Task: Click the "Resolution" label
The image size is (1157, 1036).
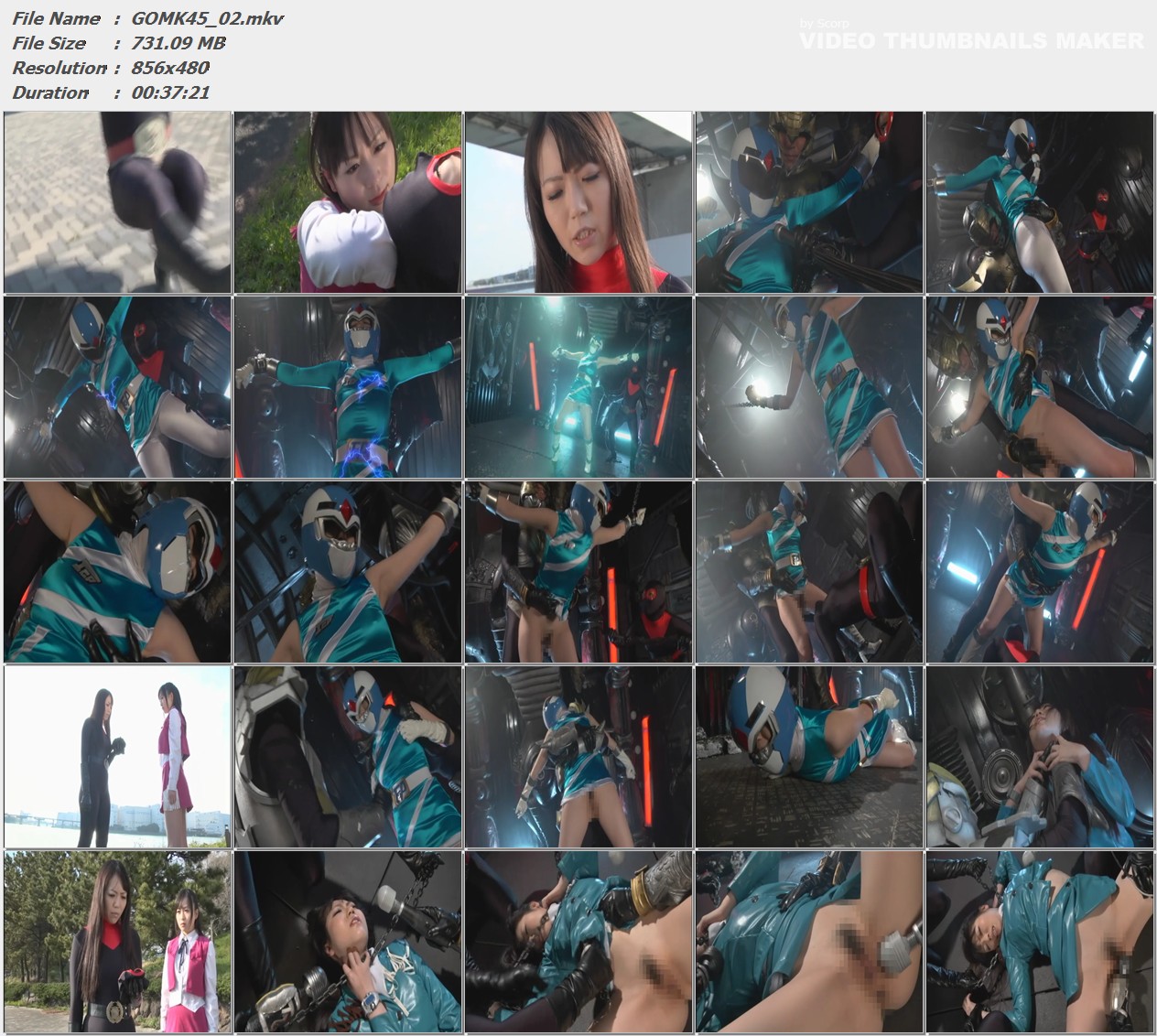Action: click(59, 68)
